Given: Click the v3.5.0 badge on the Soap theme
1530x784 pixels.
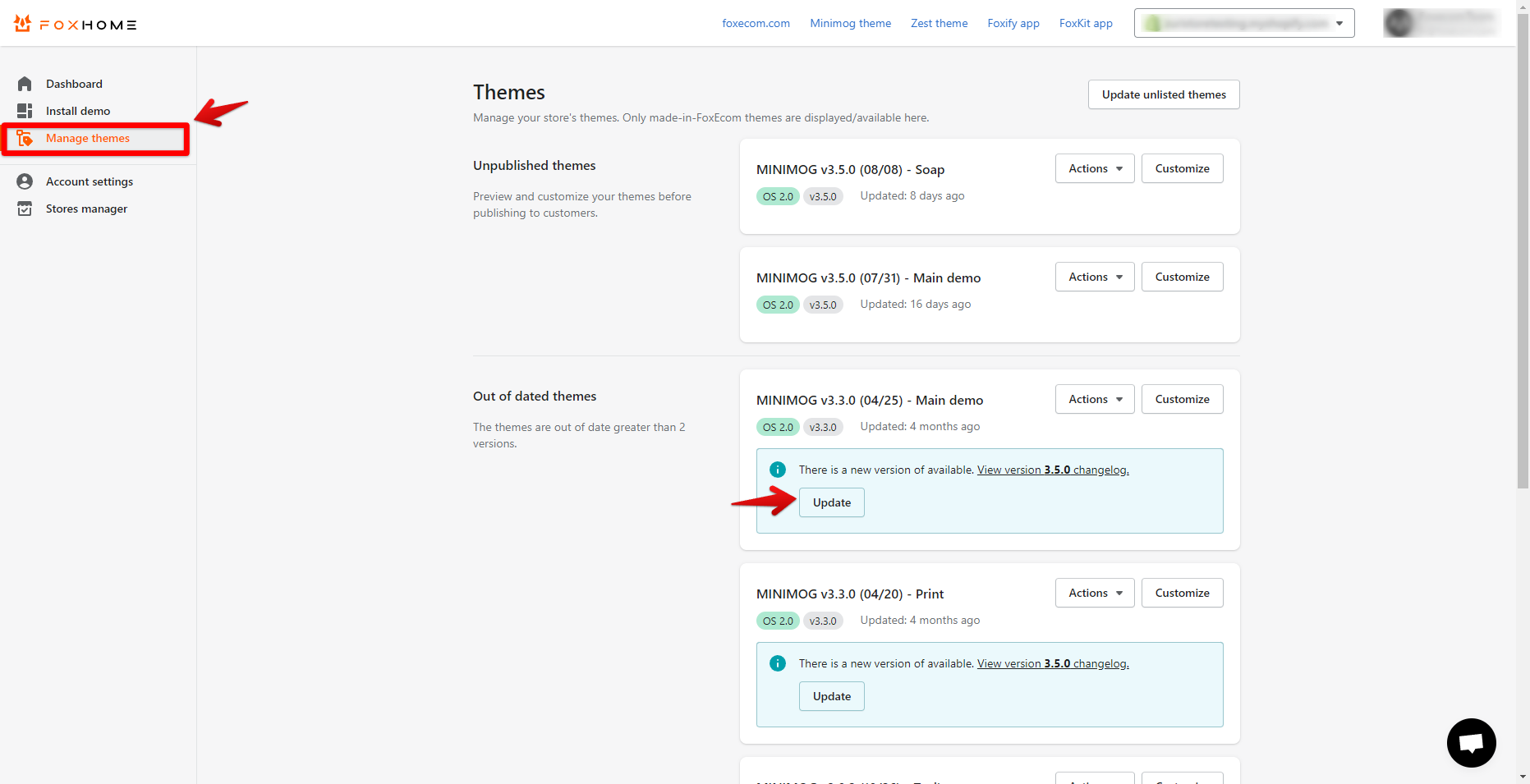Looking at the screenshot, I should pos(823,196).
